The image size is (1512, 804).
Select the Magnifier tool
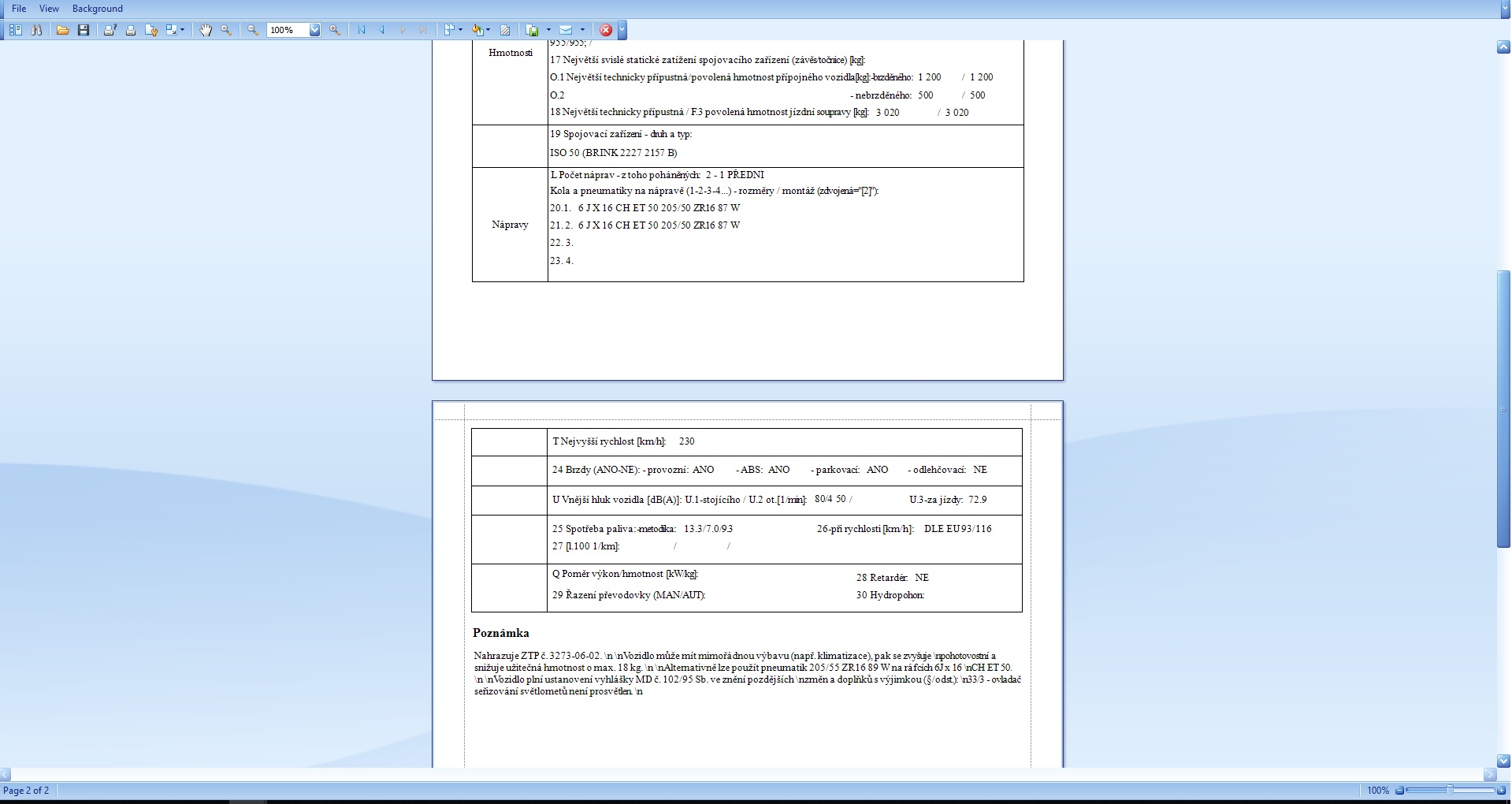(x=226, y=30)
